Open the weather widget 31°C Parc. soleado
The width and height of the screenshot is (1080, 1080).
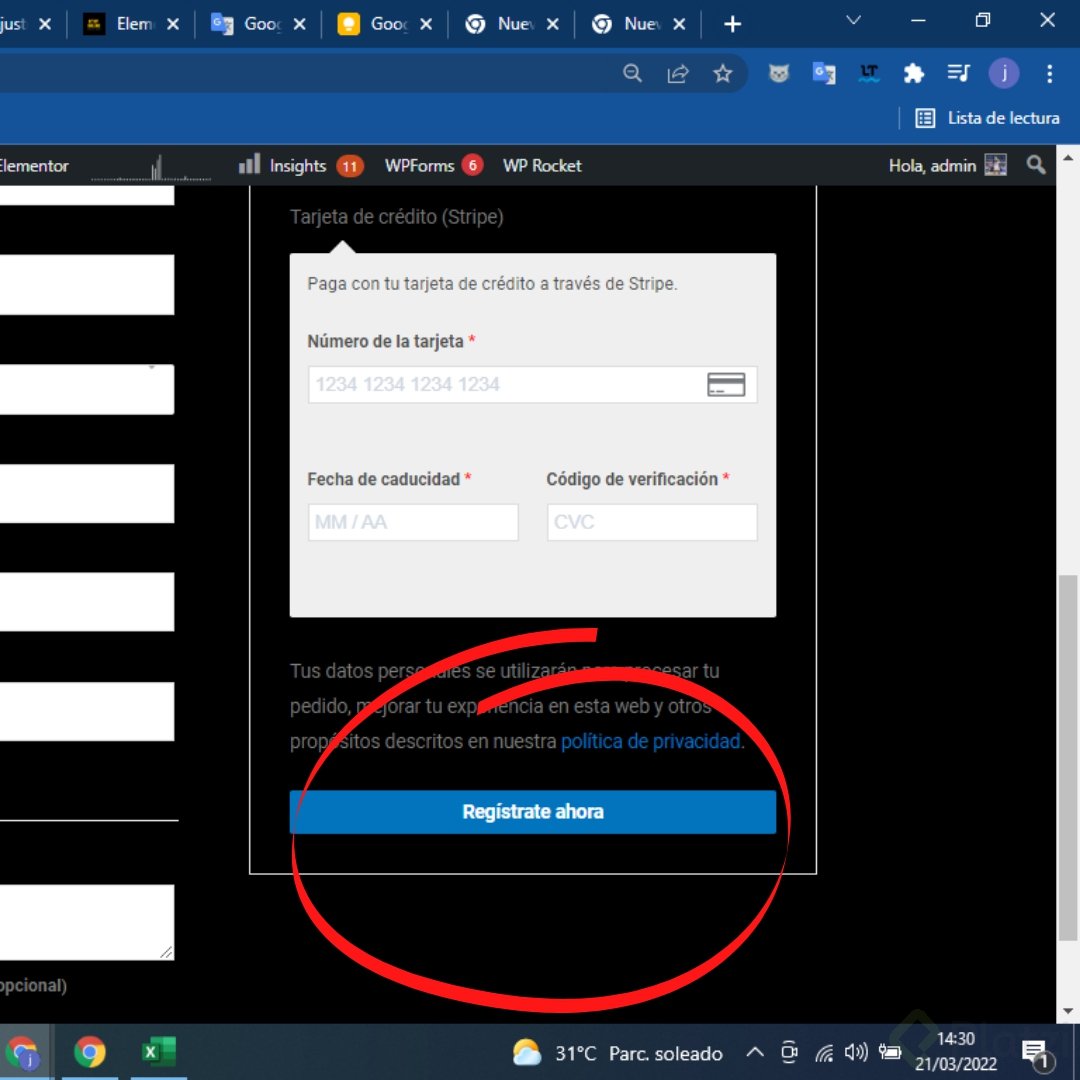tap(618, 1053)
